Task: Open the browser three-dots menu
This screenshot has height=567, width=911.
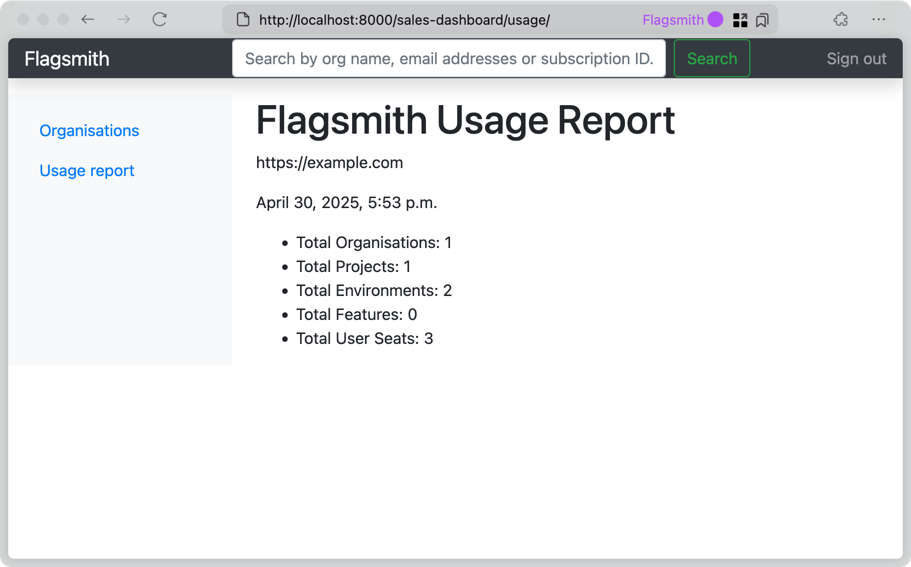Action: [x=878, y=19]
